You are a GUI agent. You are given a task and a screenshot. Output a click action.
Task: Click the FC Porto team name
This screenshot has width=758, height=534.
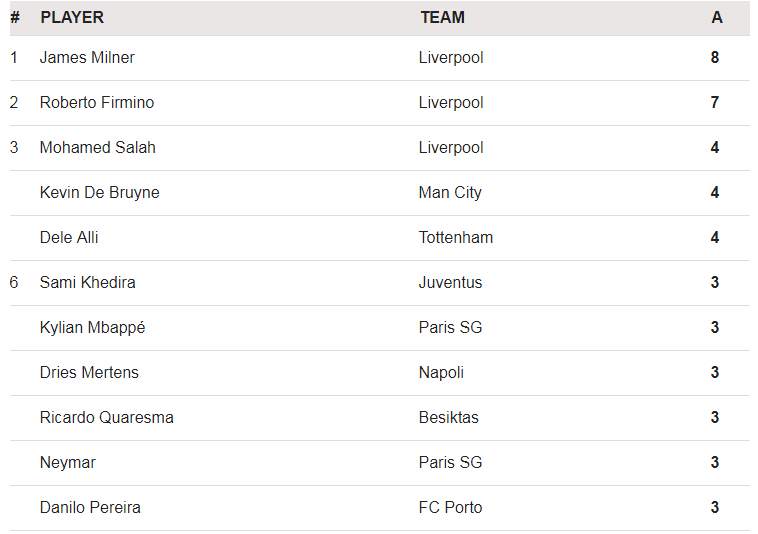[x=450, y=507]
